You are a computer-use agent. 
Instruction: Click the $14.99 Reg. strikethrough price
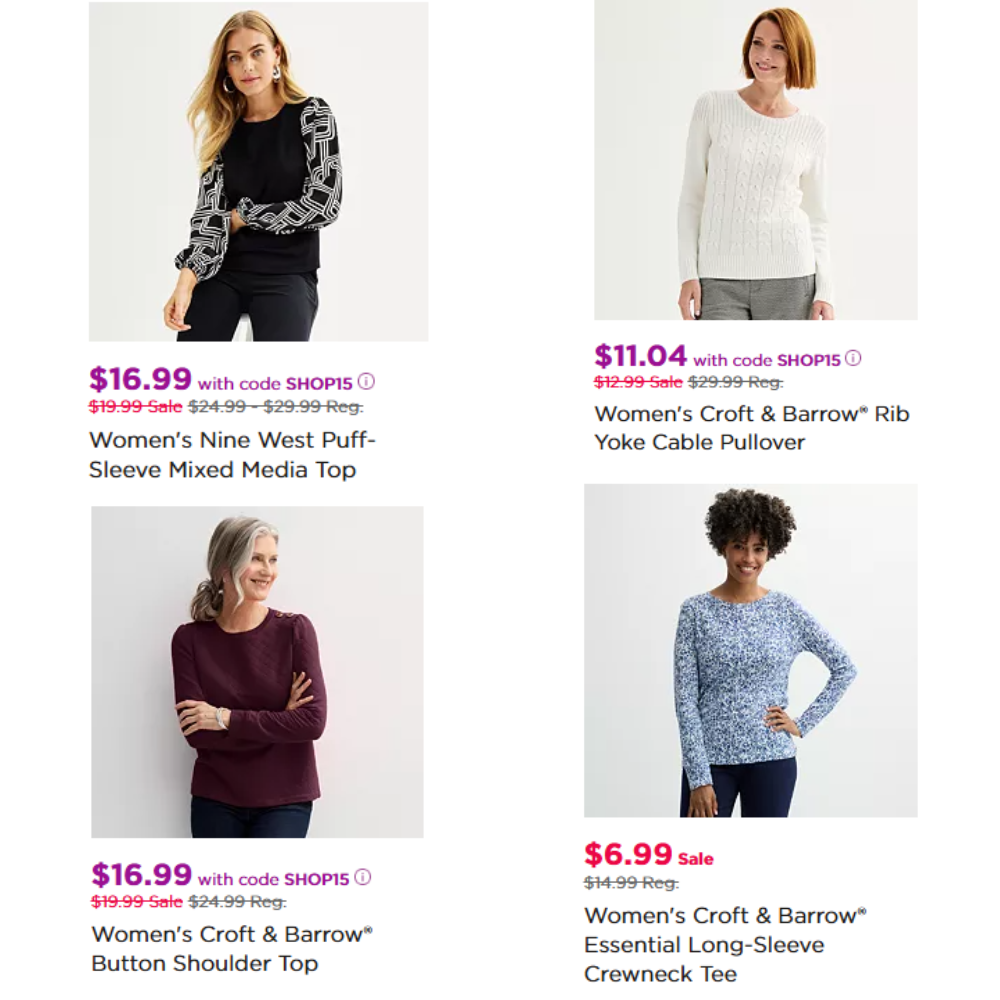[631, 883]
